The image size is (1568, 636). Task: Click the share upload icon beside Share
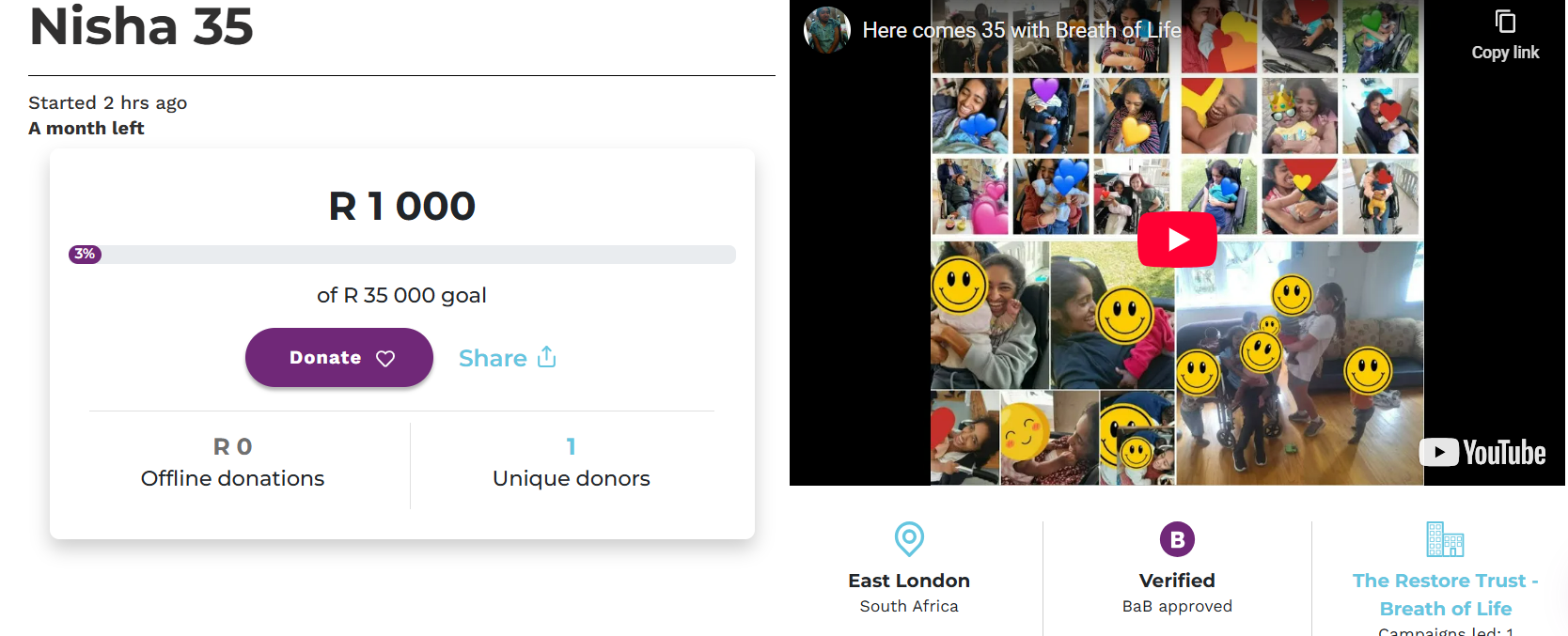click(547, 357)
